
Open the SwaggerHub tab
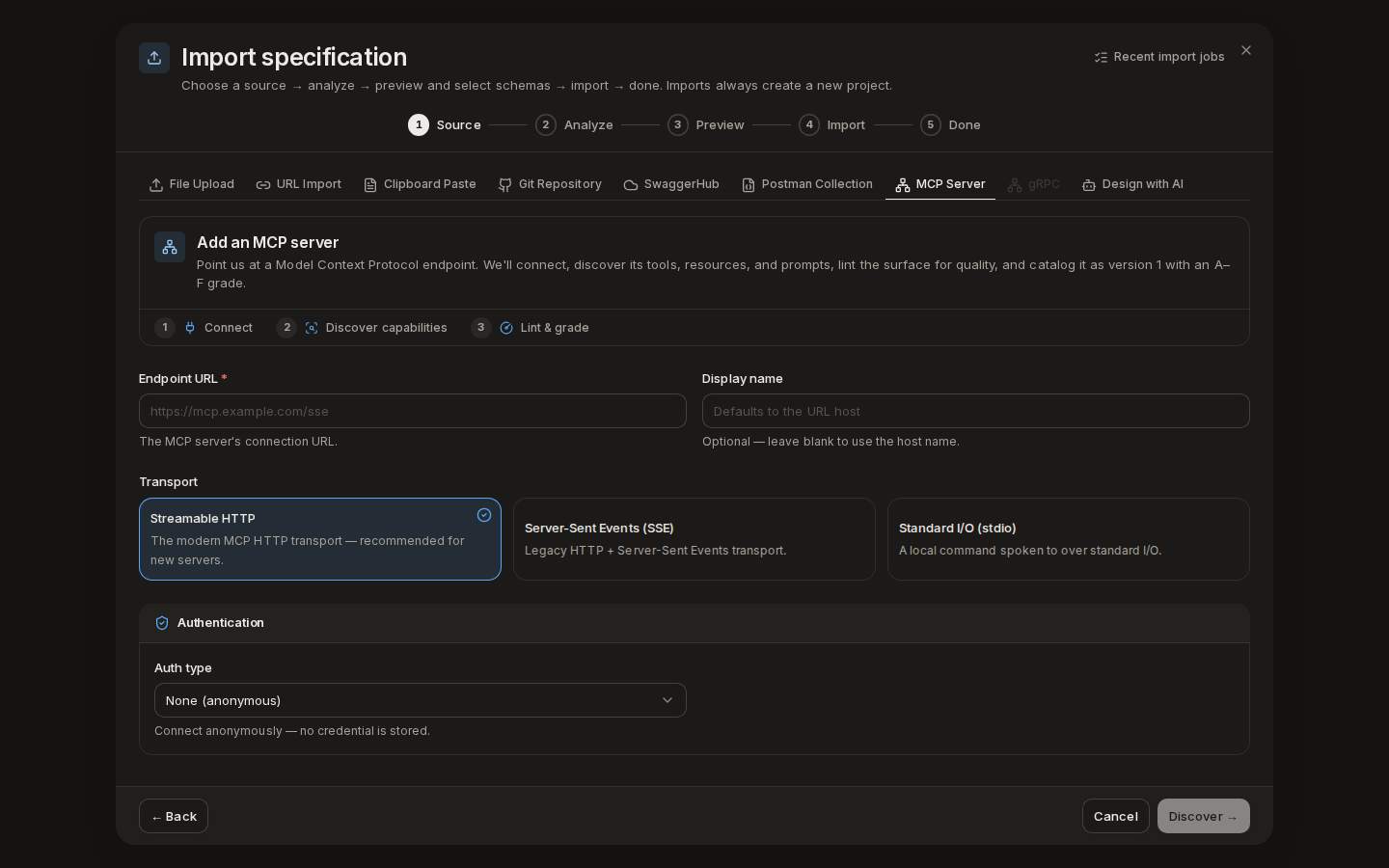[x=671, y=184]
